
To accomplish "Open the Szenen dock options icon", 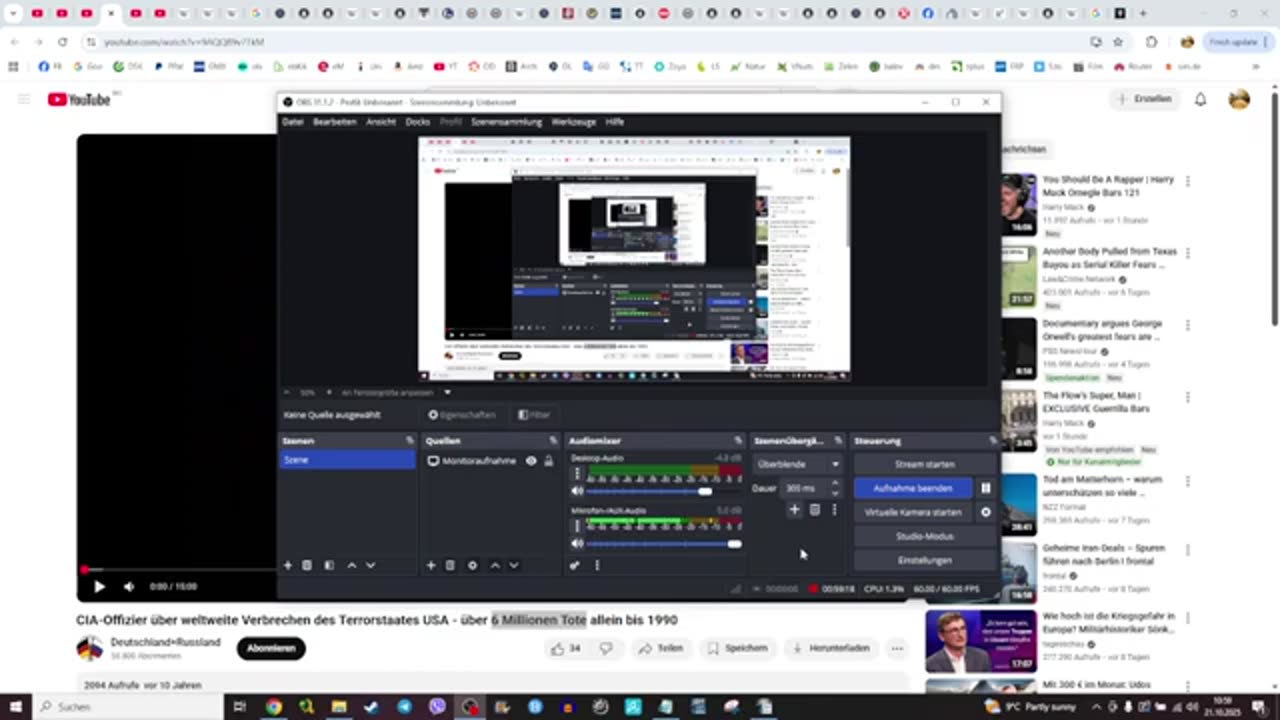I will tap(409, 441).
